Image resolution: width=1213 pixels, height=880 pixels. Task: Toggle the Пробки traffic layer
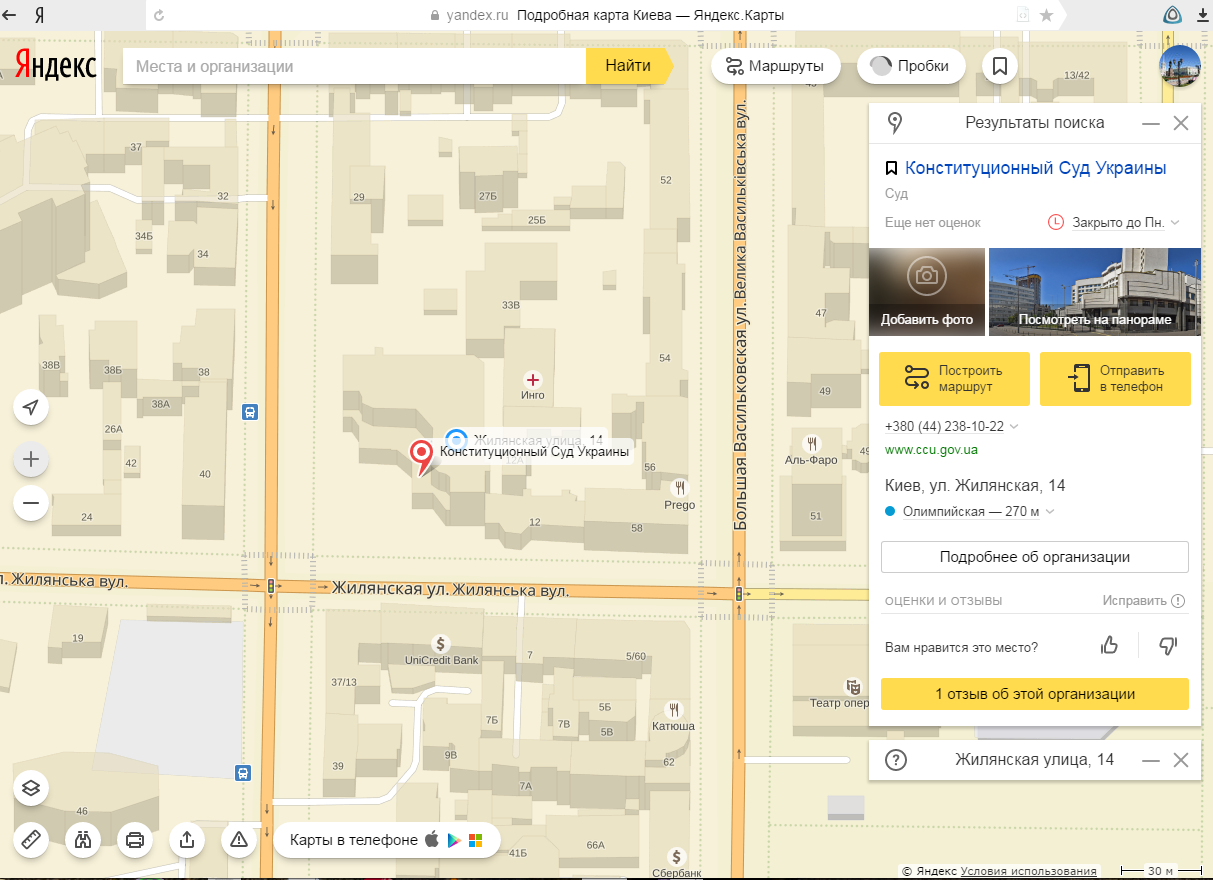pyautogui.click(x=910, y=66)
